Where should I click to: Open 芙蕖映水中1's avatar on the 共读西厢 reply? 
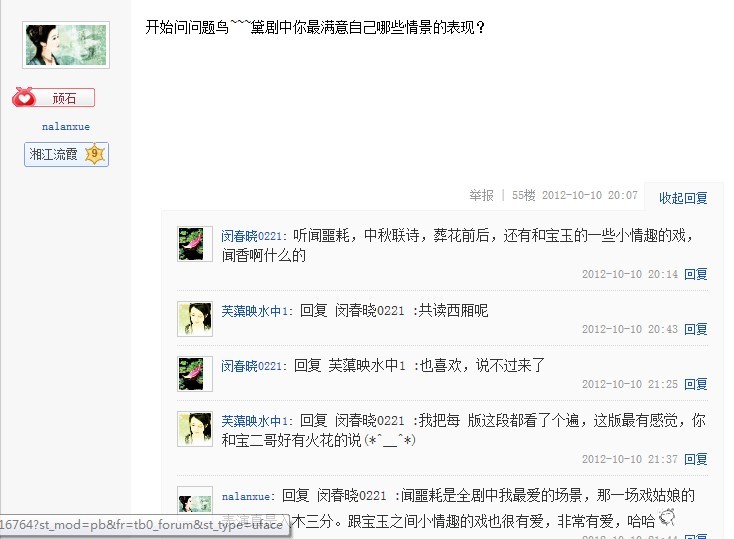(195, 319)
